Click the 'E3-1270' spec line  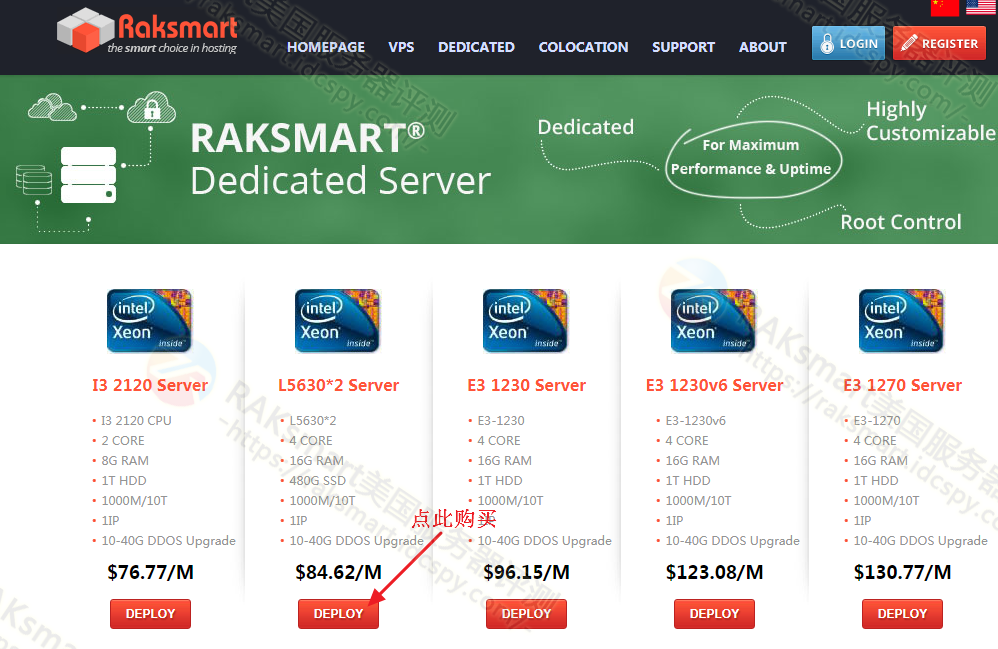click(876, 421)
